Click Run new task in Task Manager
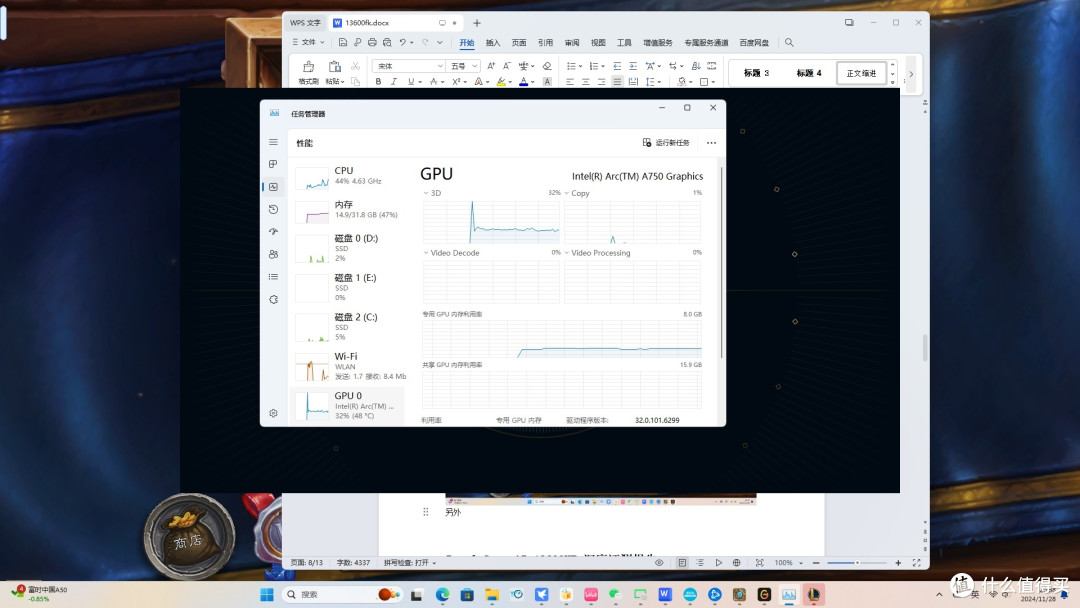The width and height of the screenshot is (1080, 608). 666,143
